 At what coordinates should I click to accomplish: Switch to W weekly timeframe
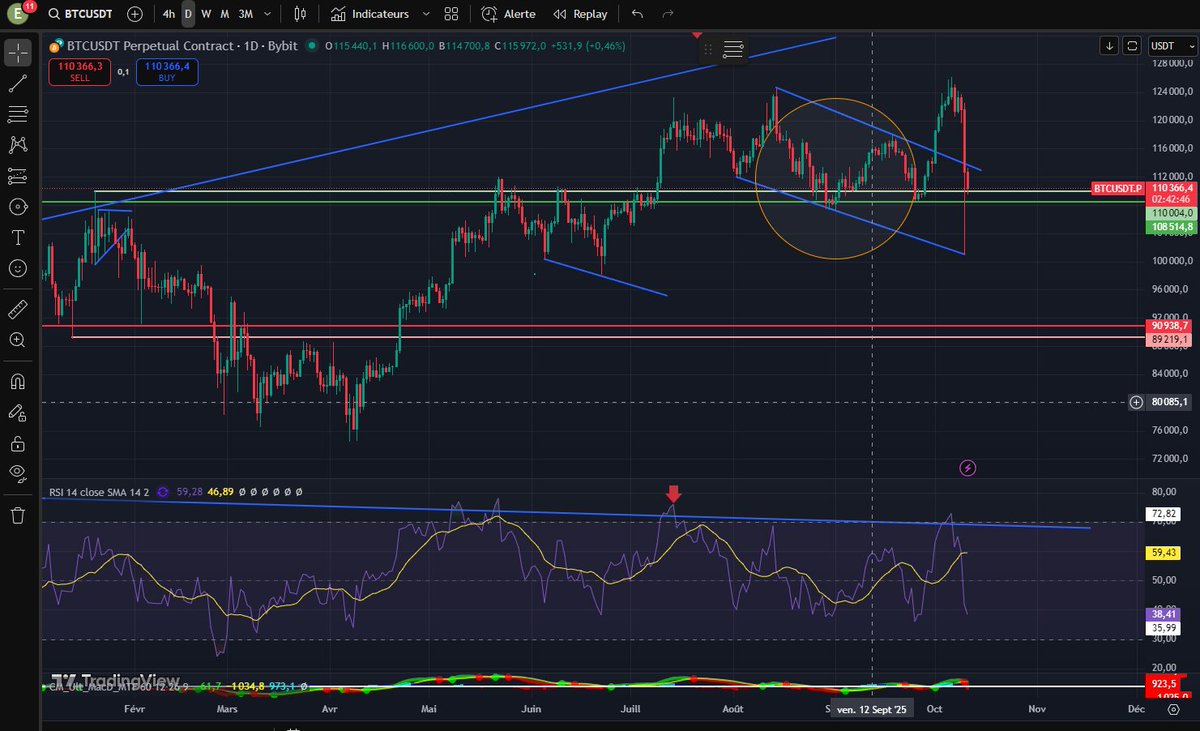click(206, 15)
